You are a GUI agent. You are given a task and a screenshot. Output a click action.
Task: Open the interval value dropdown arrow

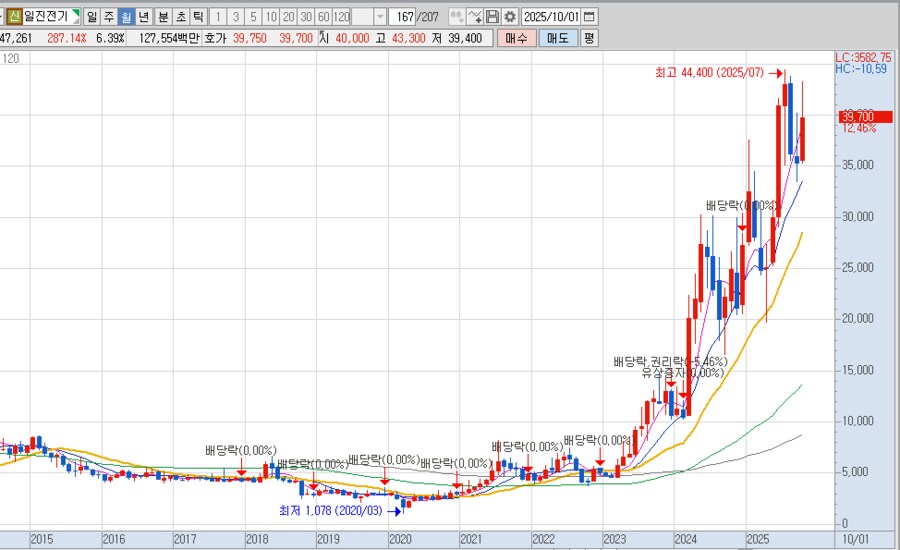(378, 17)
